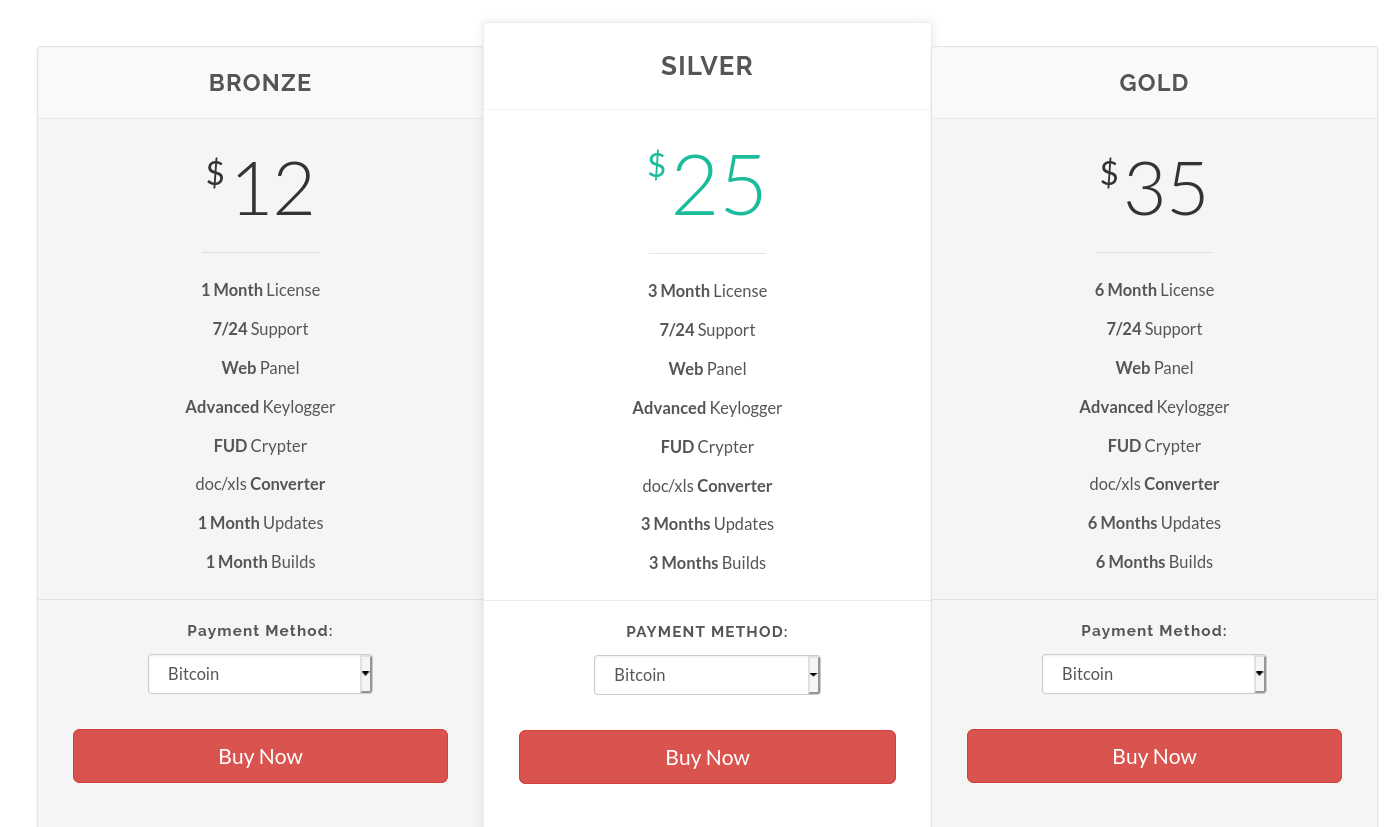Click the $35 Gold price
Image resolution: width=1400 pixels, height=827 pixels.
click(x=1154, y=185)
